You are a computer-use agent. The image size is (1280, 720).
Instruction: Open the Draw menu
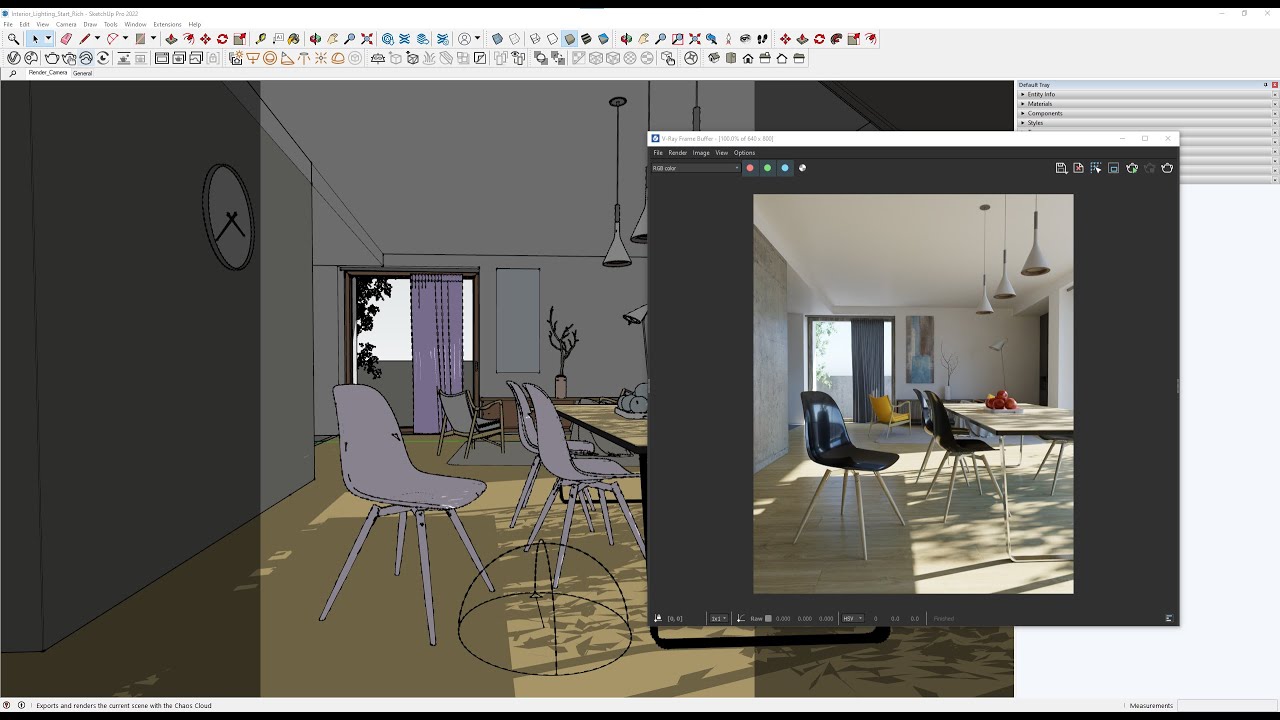tap(90, 24)
